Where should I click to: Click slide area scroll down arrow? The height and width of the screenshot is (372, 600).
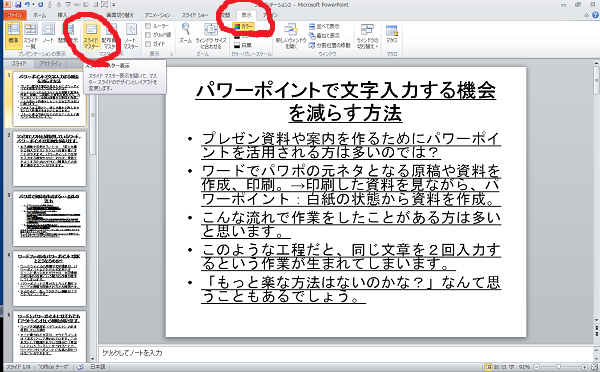tap(596, 321)
